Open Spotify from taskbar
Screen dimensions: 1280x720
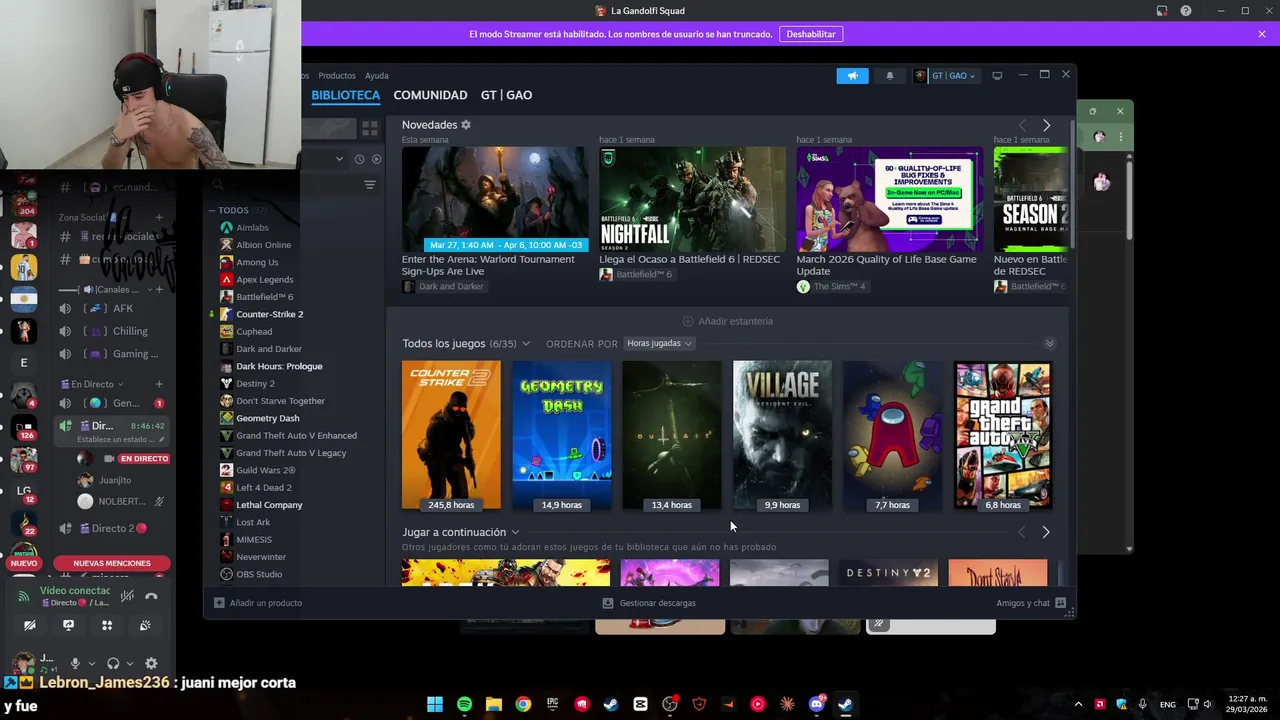tap(464, 704)
